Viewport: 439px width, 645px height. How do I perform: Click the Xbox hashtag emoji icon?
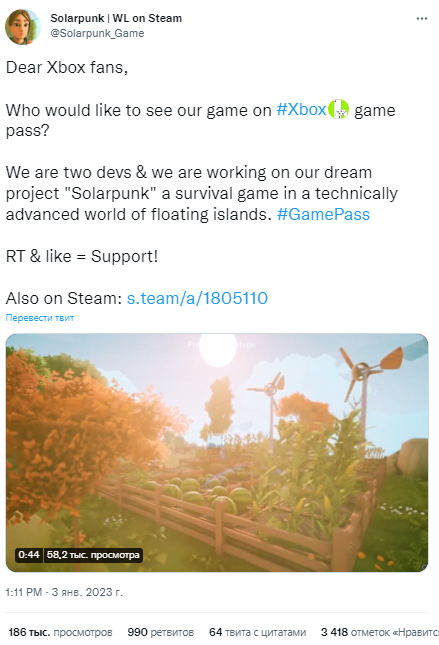tap(338, 109)
